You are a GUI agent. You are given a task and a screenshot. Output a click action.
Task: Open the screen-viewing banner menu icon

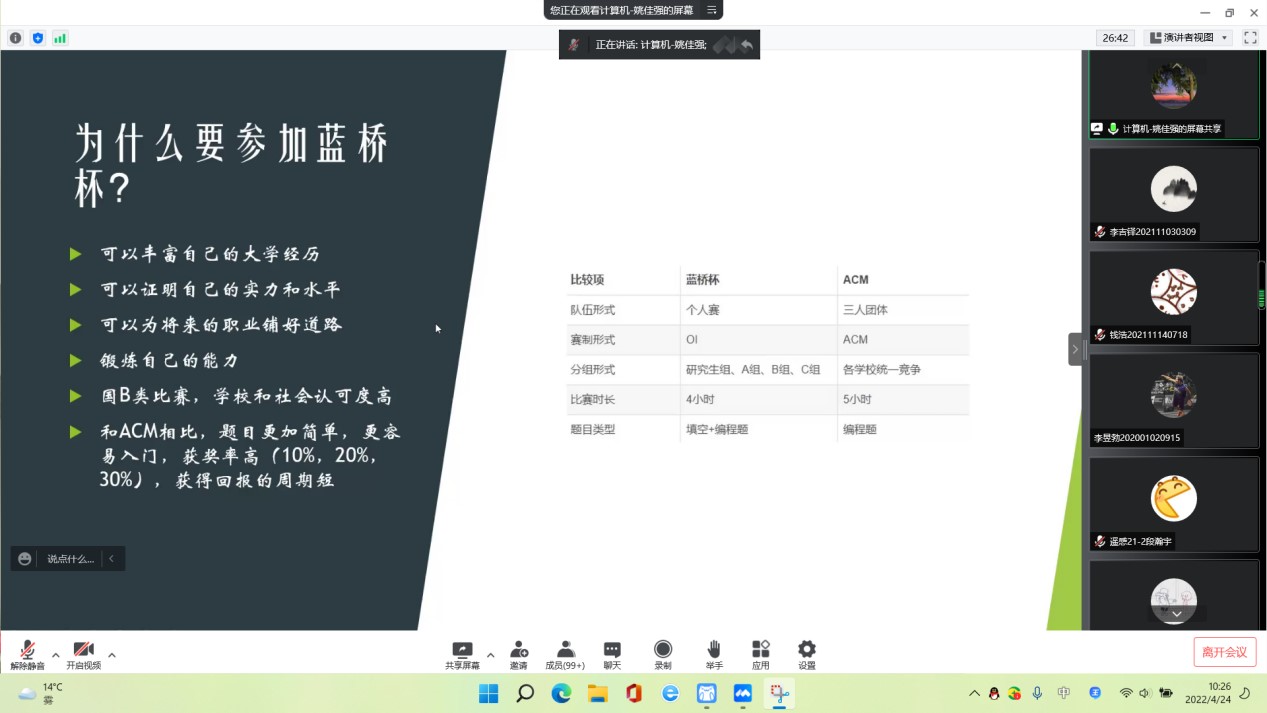pos(712,10)
